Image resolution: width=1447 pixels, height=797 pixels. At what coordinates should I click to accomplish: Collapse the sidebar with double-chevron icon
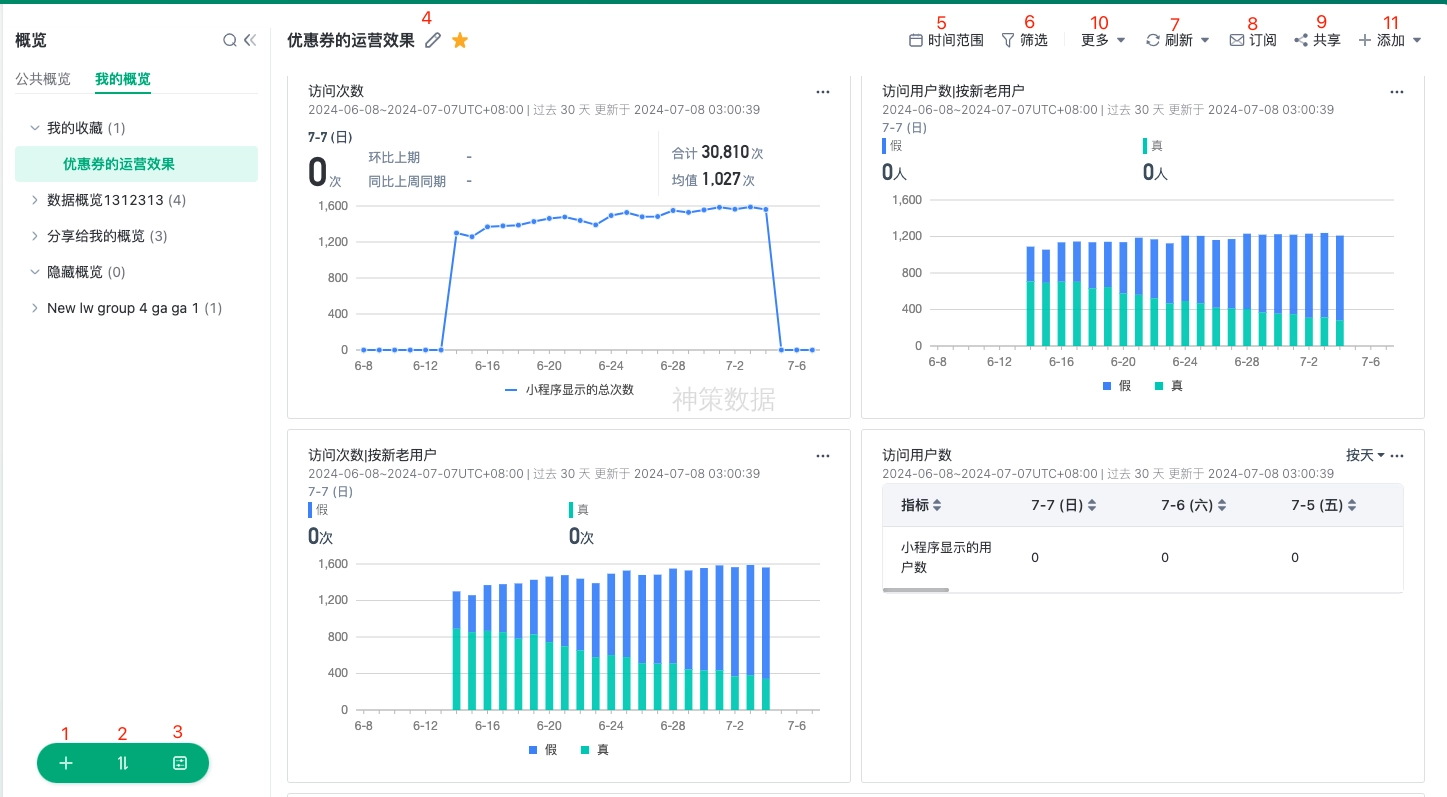[x=250, y=40]
